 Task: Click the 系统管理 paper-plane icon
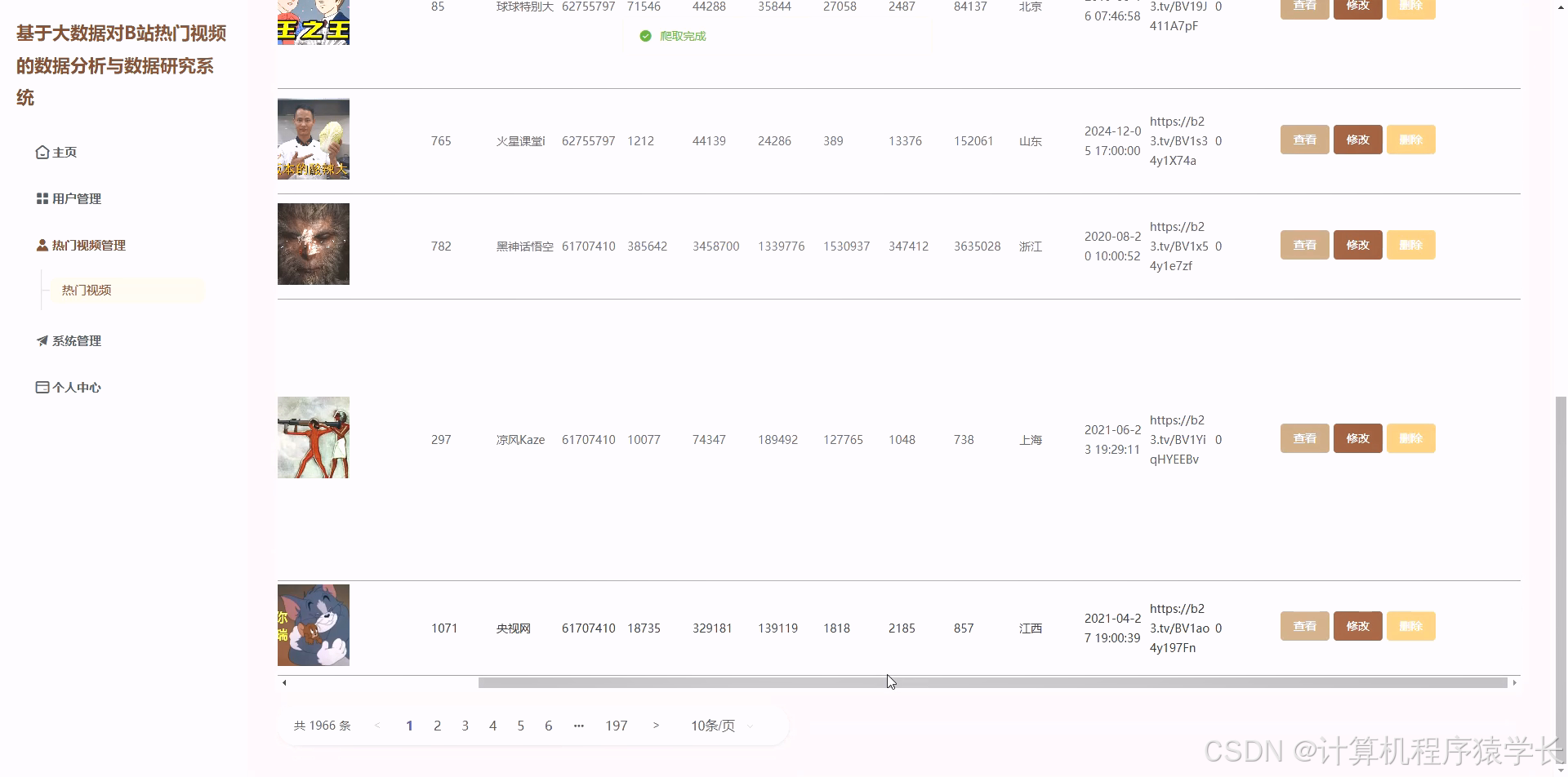(x=42, y=341)
